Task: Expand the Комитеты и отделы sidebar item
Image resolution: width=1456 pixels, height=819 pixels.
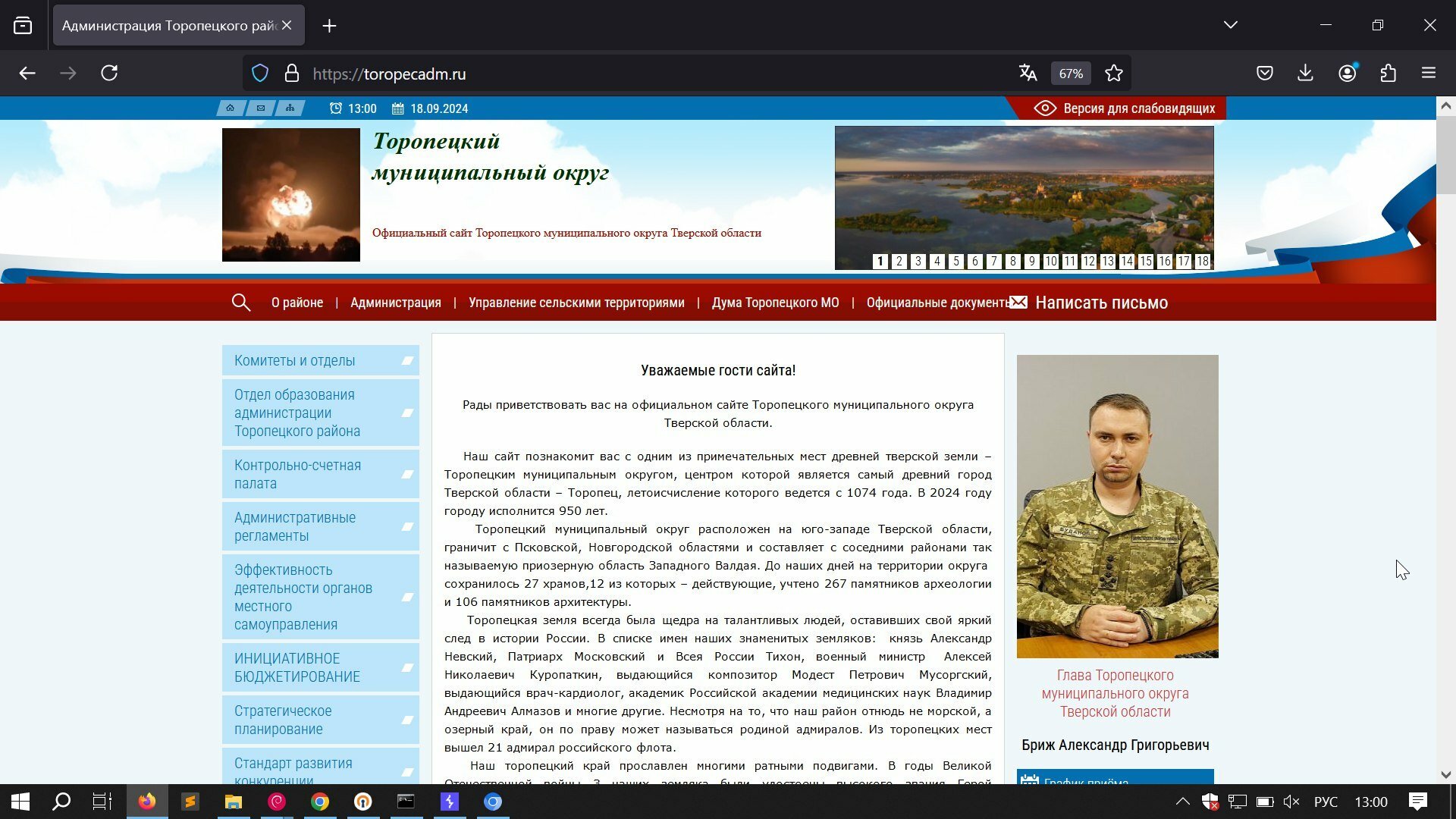Action: [x=321, y=360]
